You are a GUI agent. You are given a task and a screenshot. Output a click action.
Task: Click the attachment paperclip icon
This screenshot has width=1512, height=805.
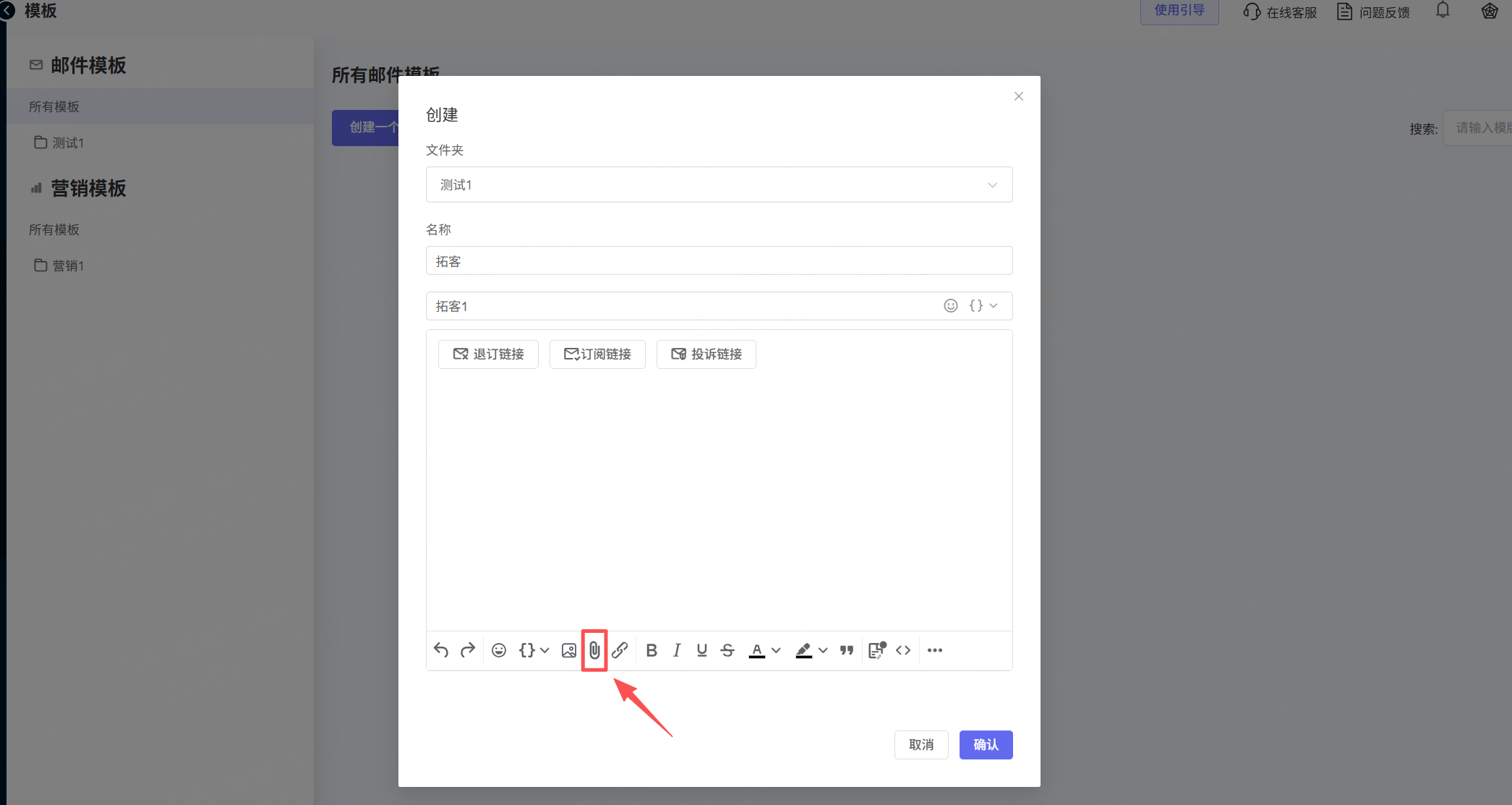coord(594,650)
